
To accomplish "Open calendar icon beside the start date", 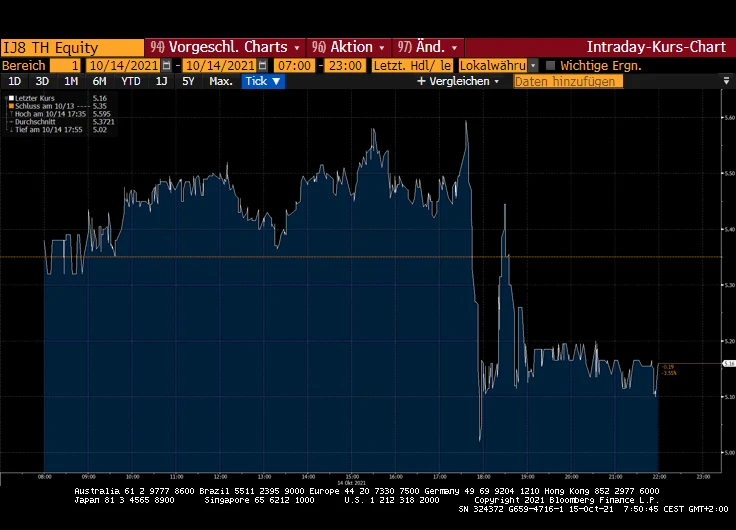I will [x=167, y=65].
